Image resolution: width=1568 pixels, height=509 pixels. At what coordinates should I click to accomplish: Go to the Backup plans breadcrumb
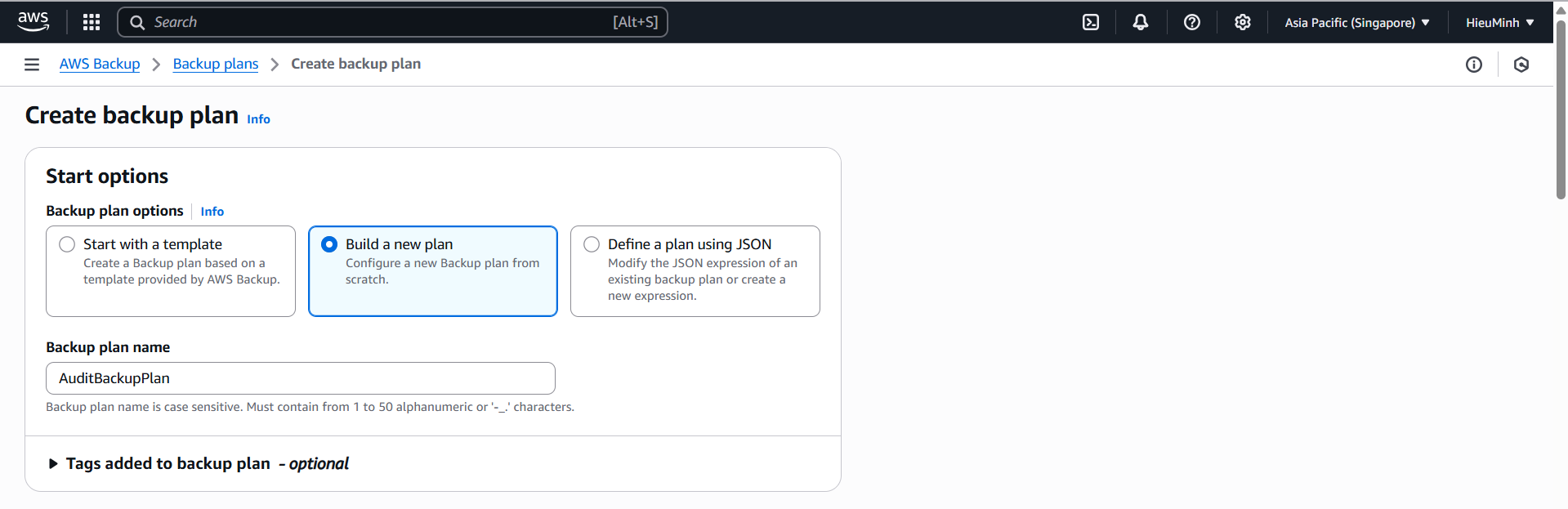tap(216, 64)
